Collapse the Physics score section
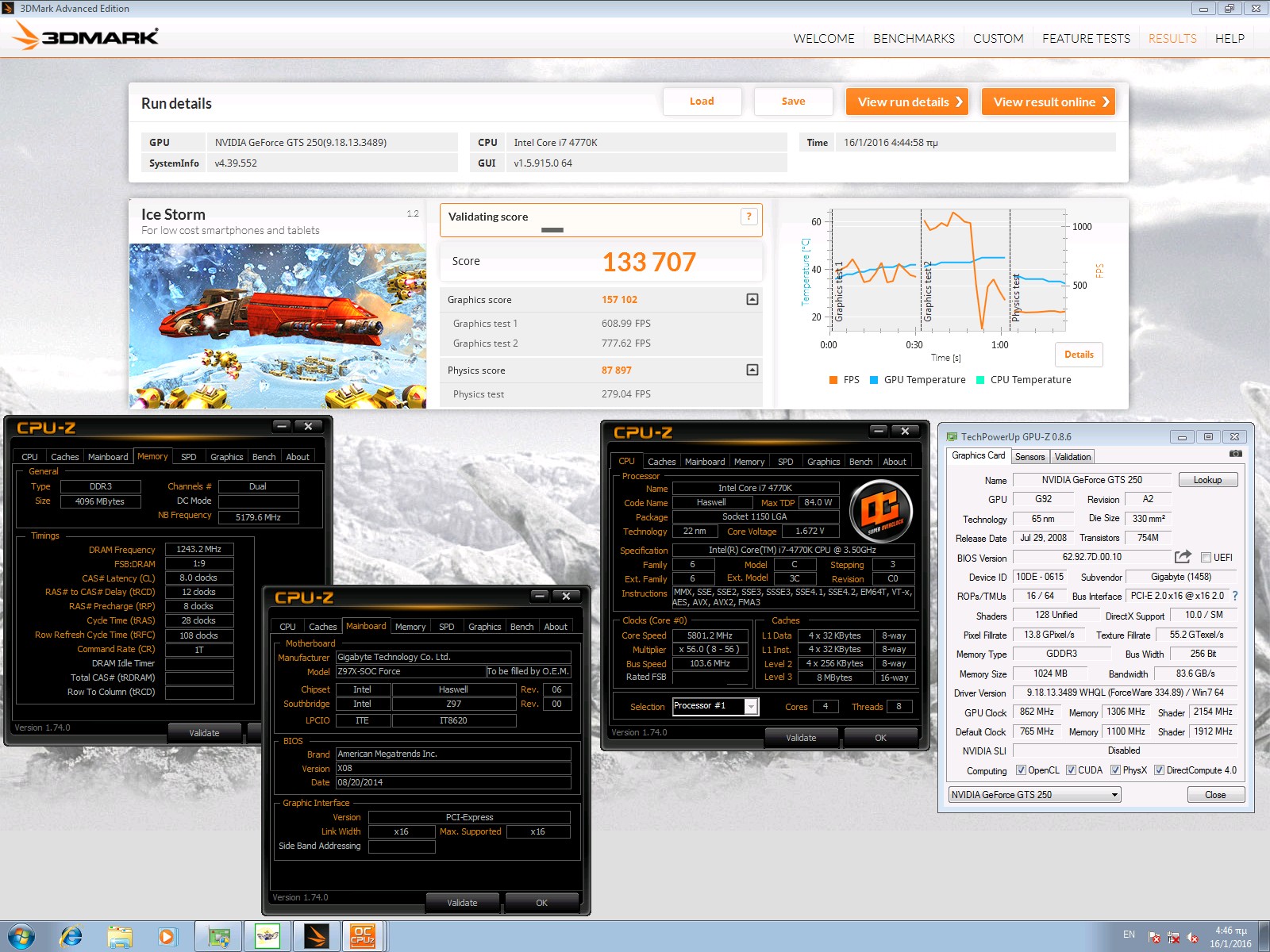This screenshot has height=952, width=1270. pyautogui.click(x=752, y=370)
